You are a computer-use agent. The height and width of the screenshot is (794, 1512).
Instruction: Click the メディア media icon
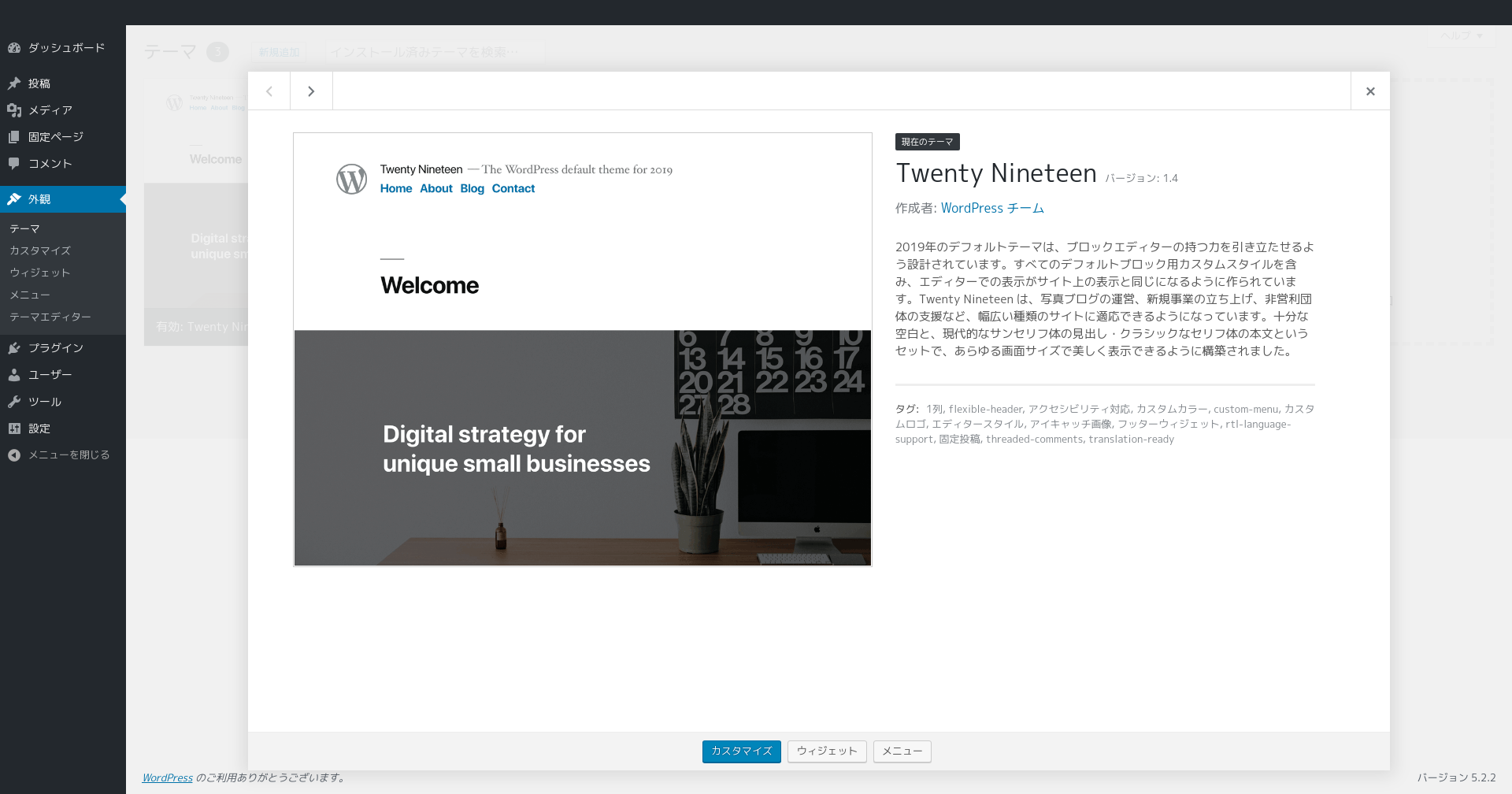[14, 110]
